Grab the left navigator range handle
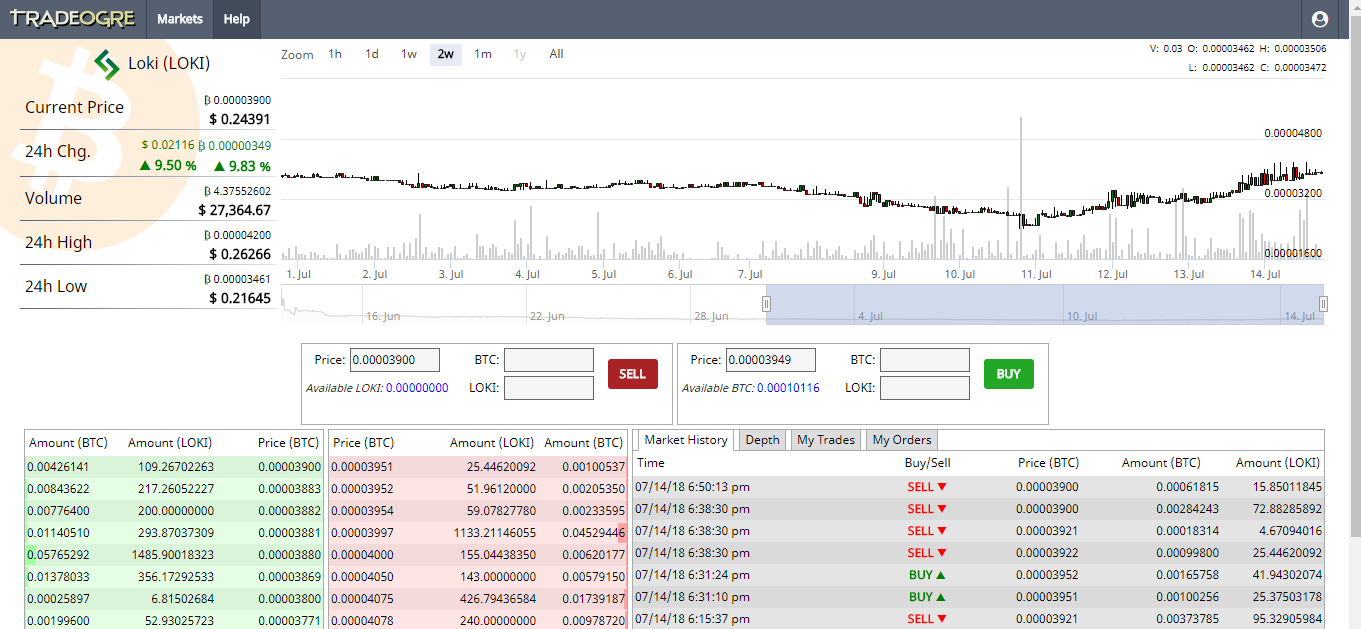Screen dimensions: 1361x629 [x=767, y=304]
